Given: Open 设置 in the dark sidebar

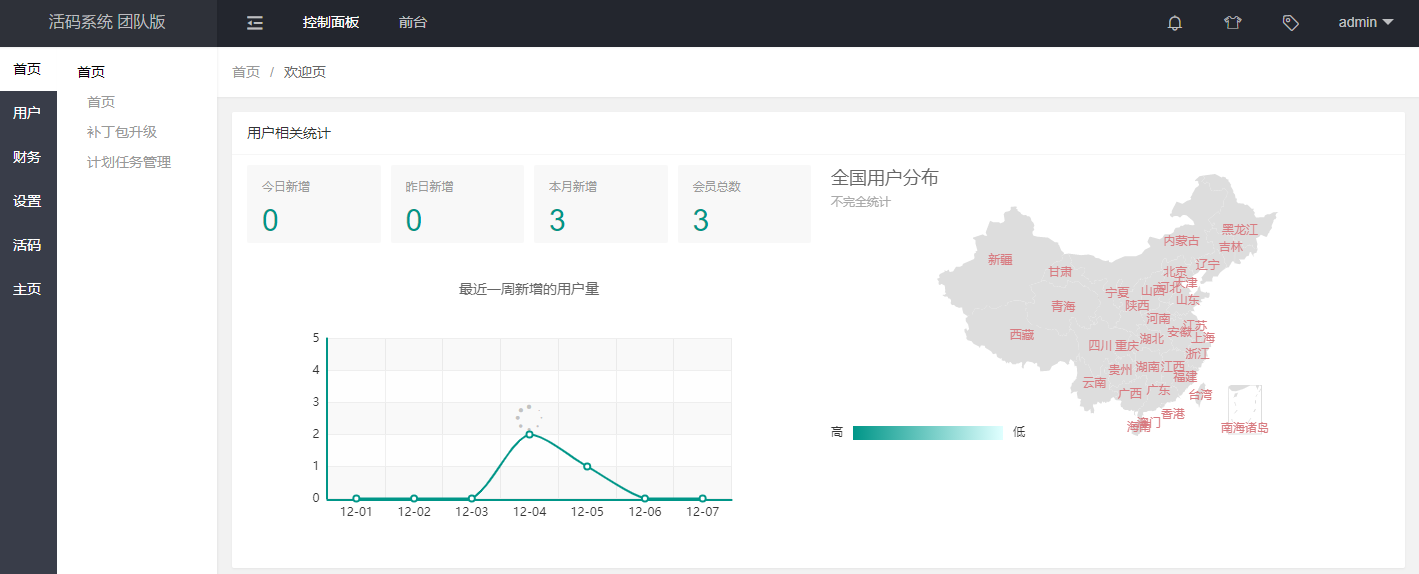Looking at the screenshot, I should coord(28,201).
